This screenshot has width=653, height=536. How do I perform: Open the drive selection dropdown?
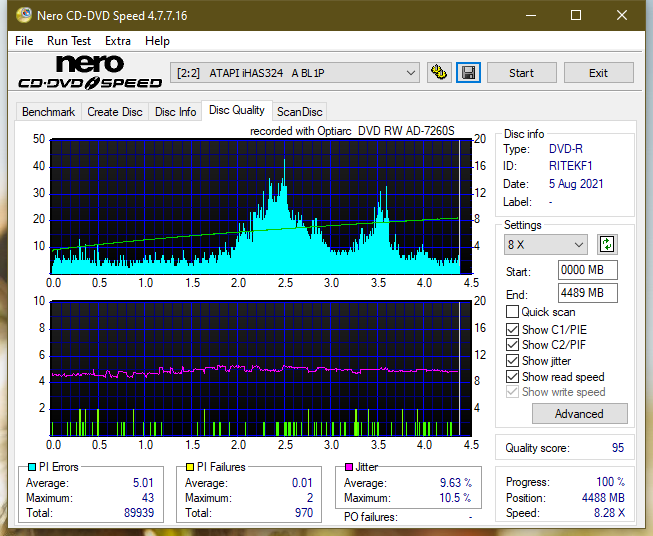tap(295, 73)
